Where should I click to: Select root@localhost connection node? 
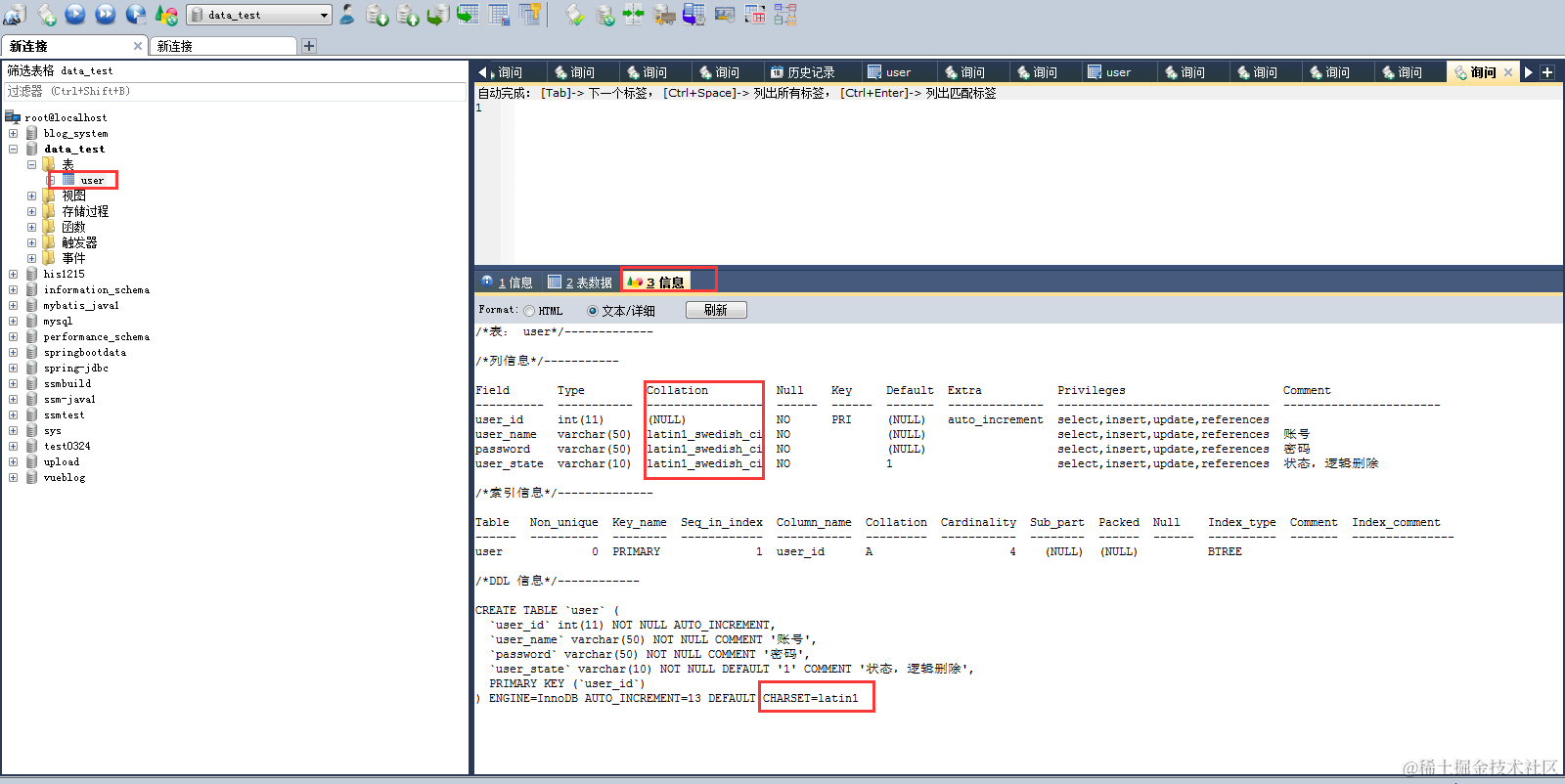pos(66,117)
